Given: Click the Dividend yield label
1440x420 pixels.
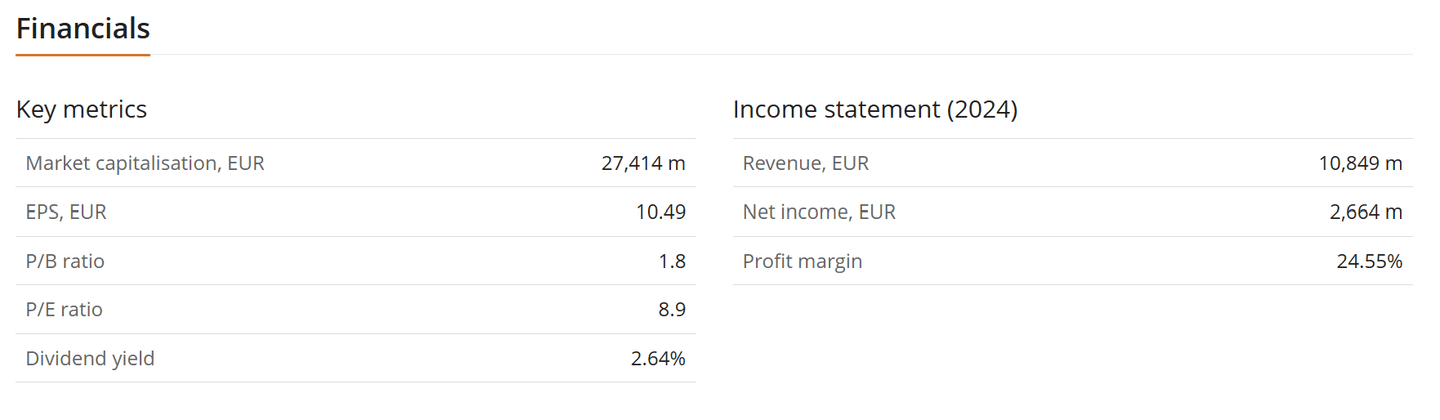Looking at the screenshot, I should click(90, 358).
